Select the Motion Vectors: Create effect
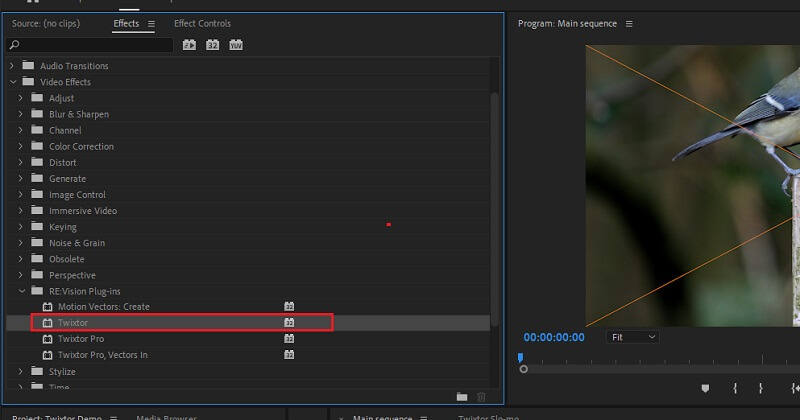 click(x=103, y=307)
